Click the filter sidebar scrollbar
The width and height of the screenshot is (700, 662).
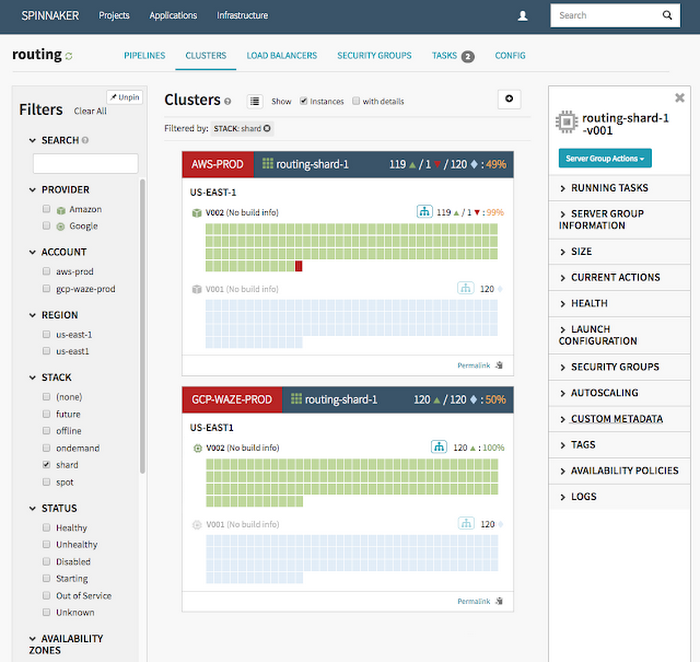tap(142, 326)
